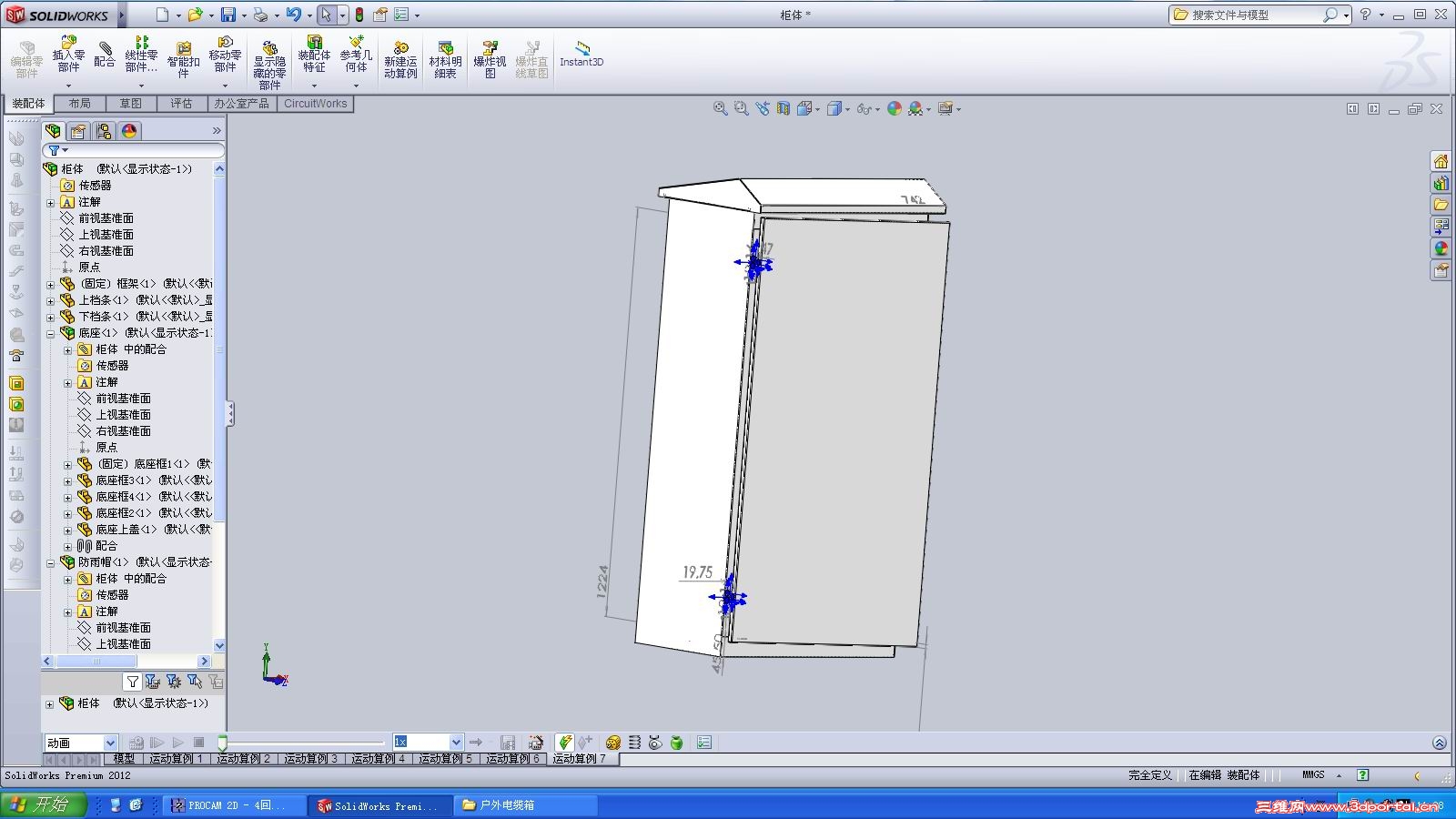
Task: Open the playback speed 1x dropdown
Action: tap(456, 743)
